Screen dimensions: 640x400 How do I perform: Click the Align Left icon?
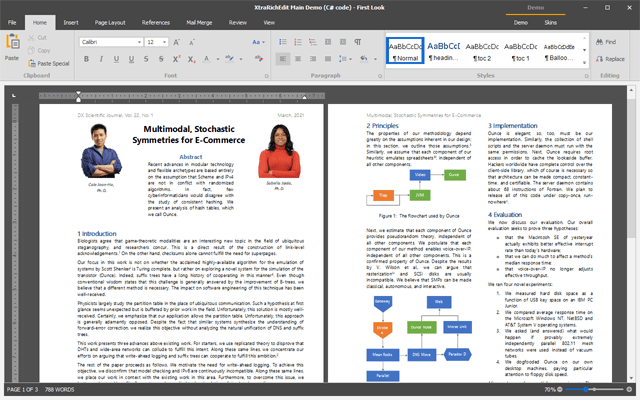pyautogui.click(x=283, y=58)
